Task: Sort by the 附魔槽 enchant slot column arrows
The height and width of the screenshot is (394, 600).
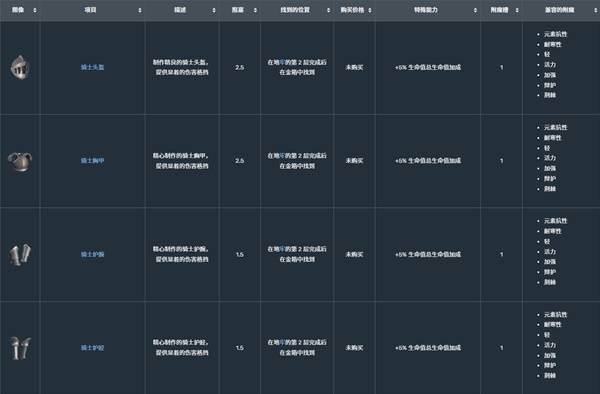Action: tap(517, 10)
